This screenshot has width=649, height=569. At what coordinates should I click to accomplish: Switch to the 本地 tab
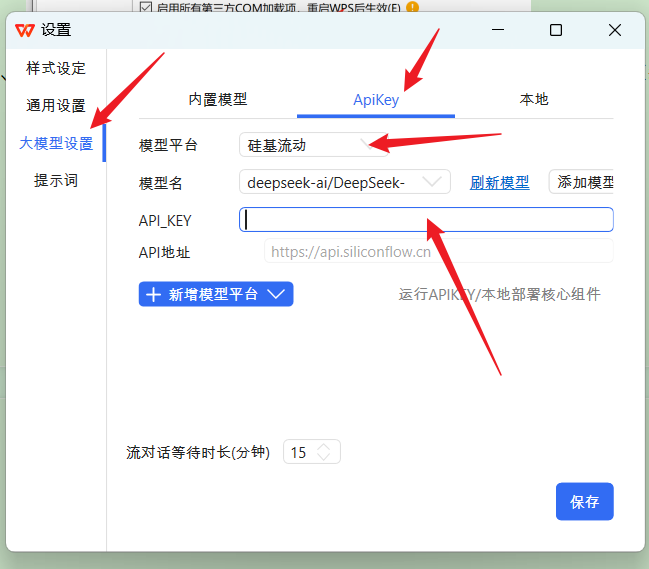click(x=534, y=100)
